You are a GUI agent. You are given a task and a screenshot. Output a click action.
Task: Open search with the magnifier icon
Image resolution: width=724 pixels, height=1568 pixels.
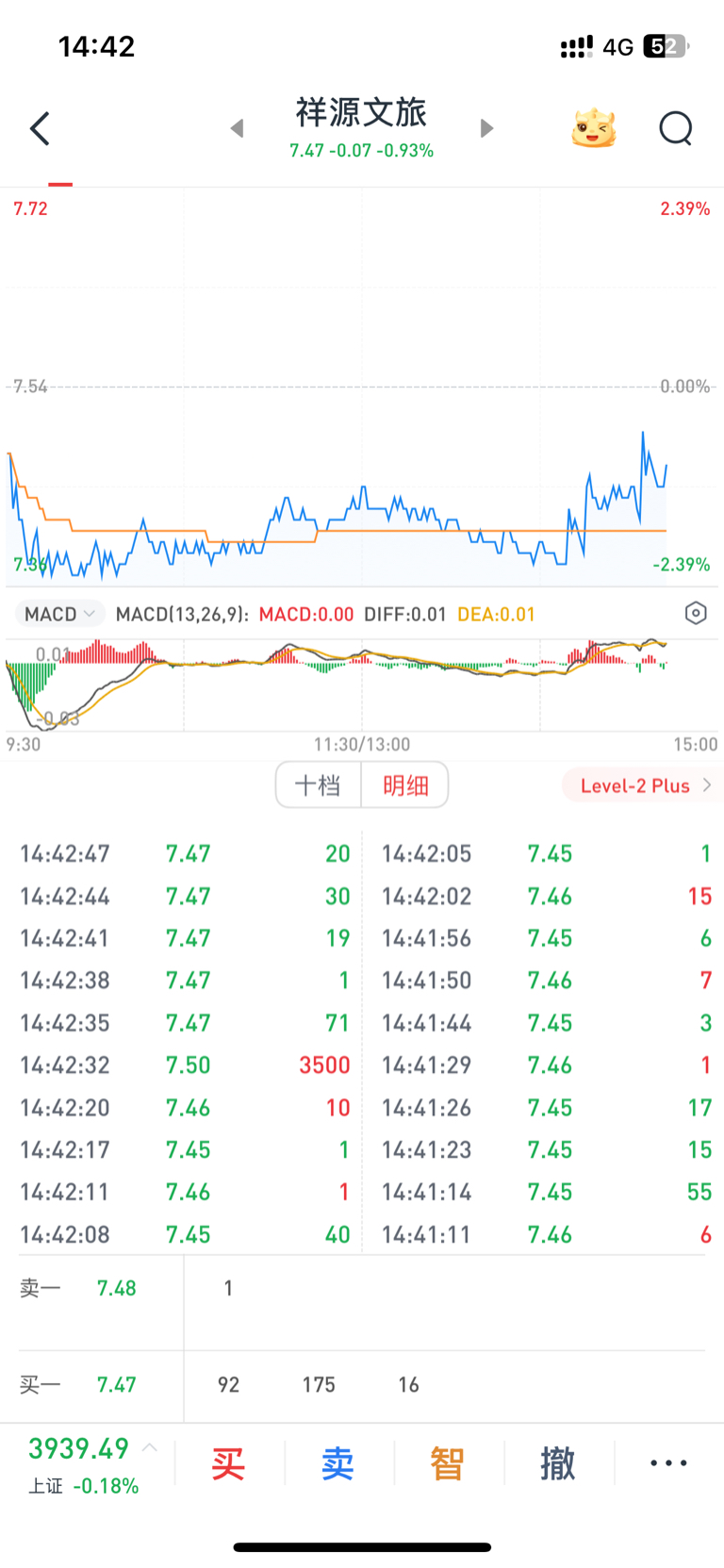676,128
